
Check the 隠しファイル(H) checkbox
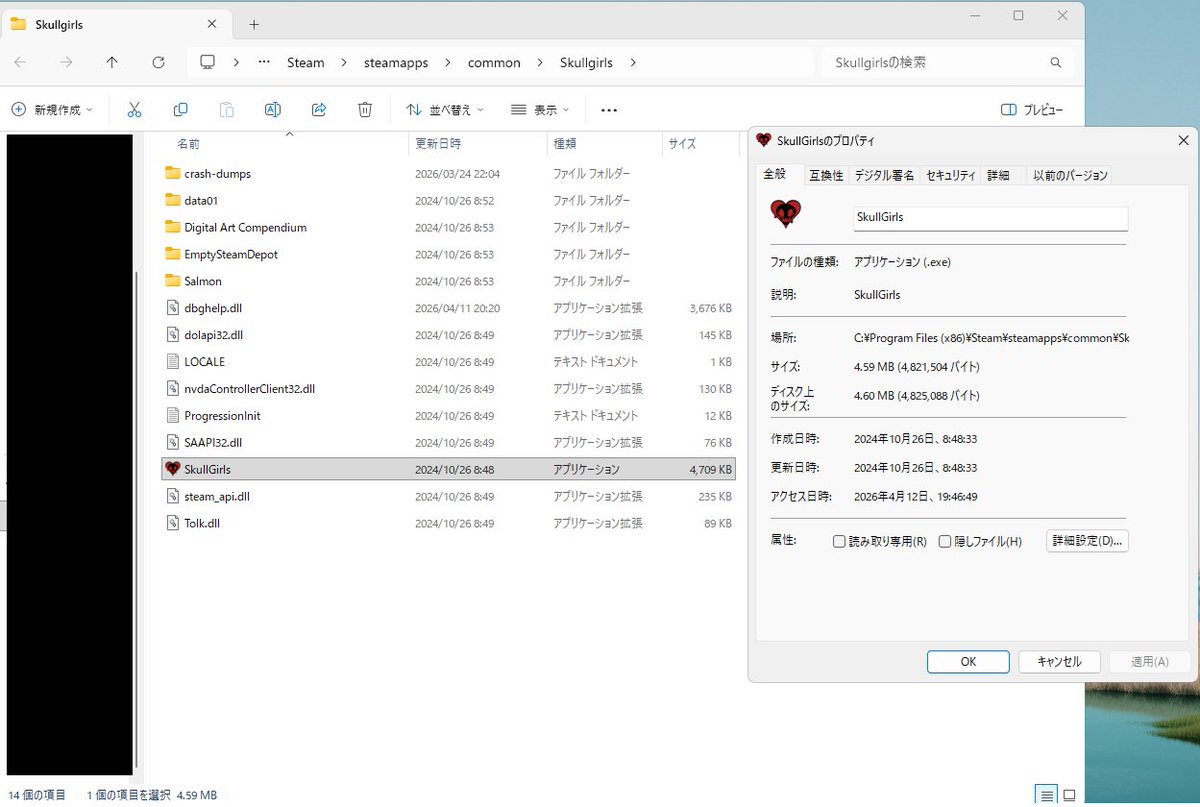tap(945, 541)
